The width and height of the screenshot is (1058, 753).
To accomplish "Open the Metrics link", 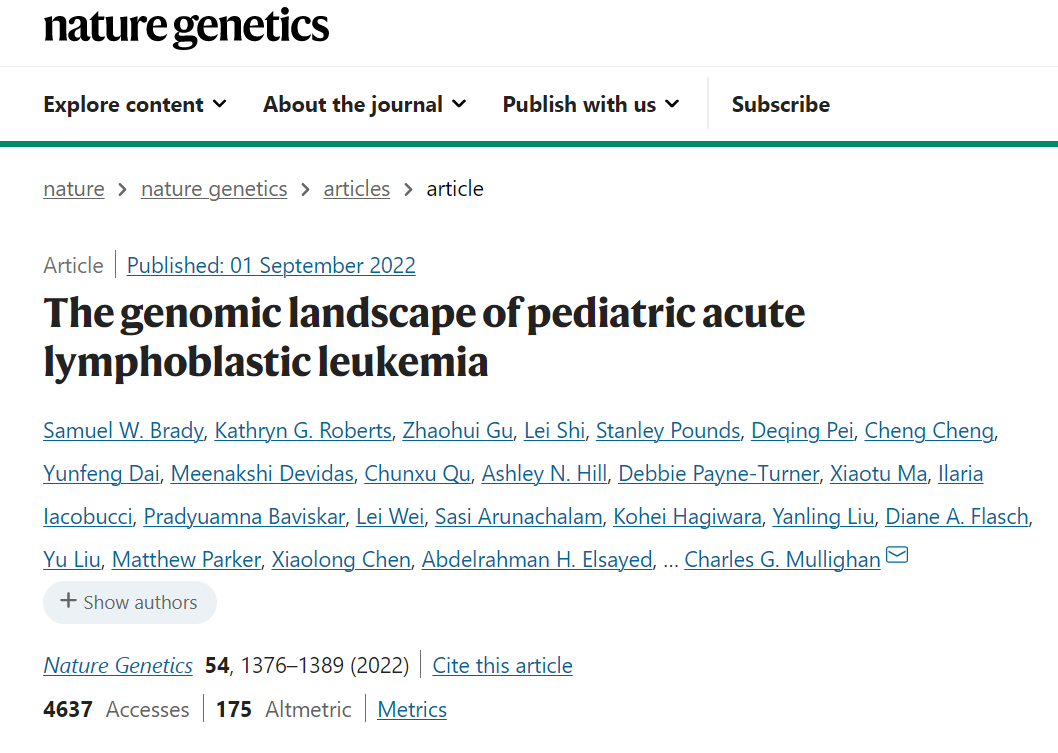I will click(412, 710).
